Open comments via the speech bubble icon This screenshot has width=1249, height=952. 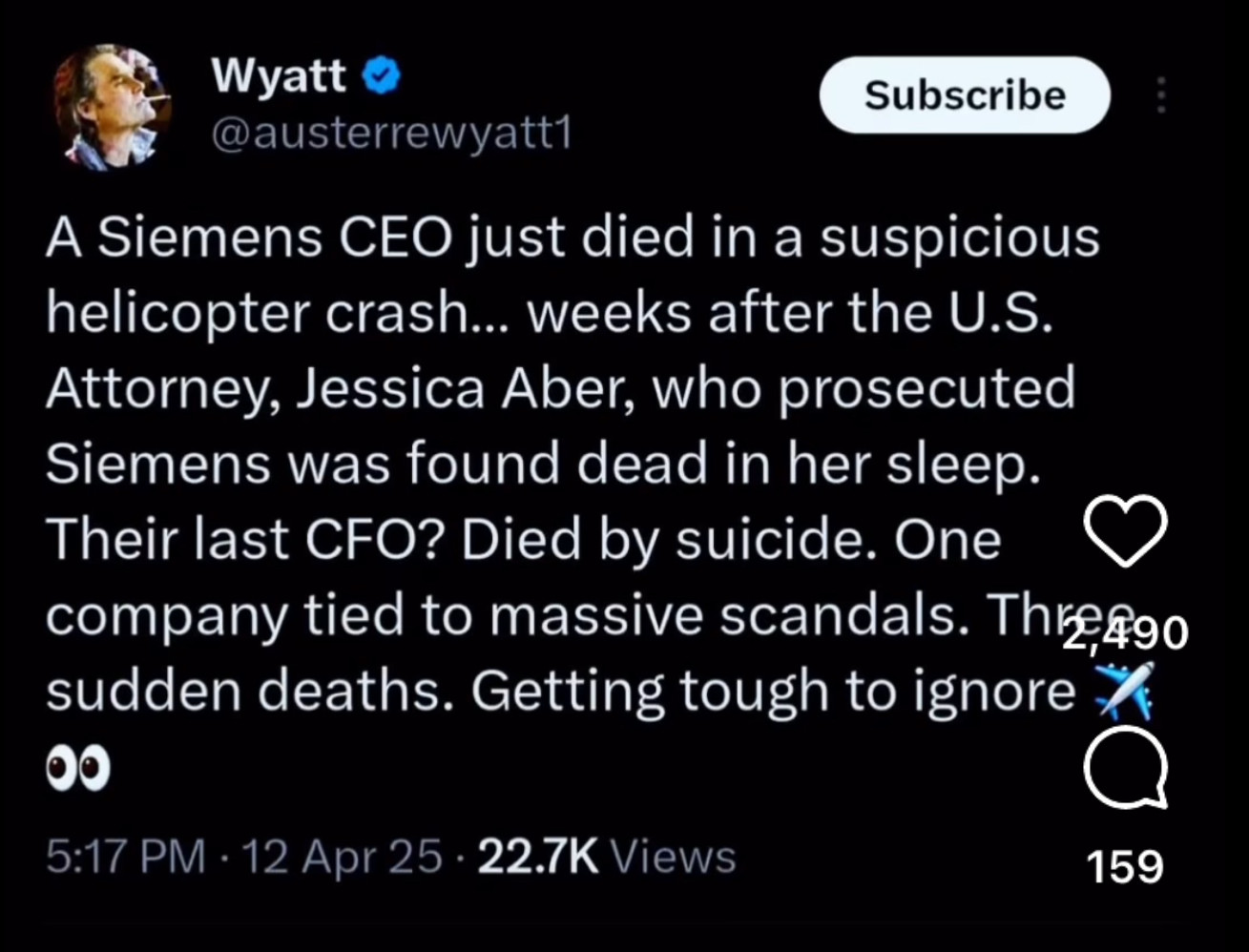(x=1126, y=766)
